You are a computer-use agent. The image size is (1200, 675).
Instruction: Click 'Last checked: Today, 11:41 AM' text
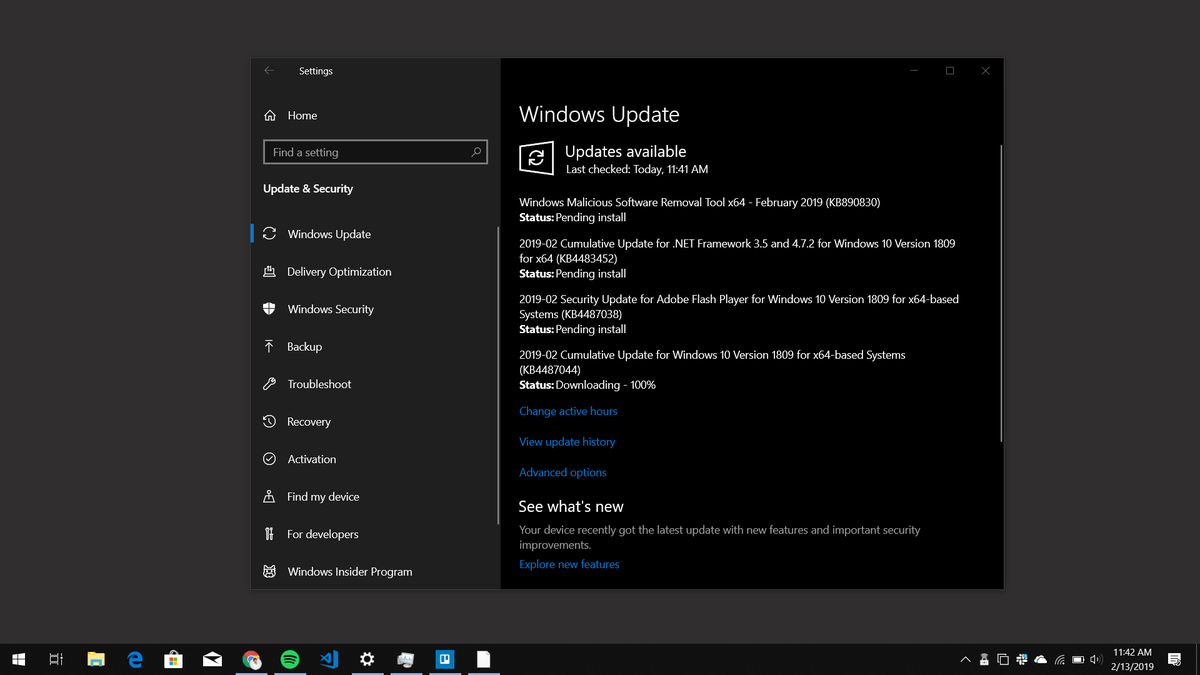[x=637, y=170]
